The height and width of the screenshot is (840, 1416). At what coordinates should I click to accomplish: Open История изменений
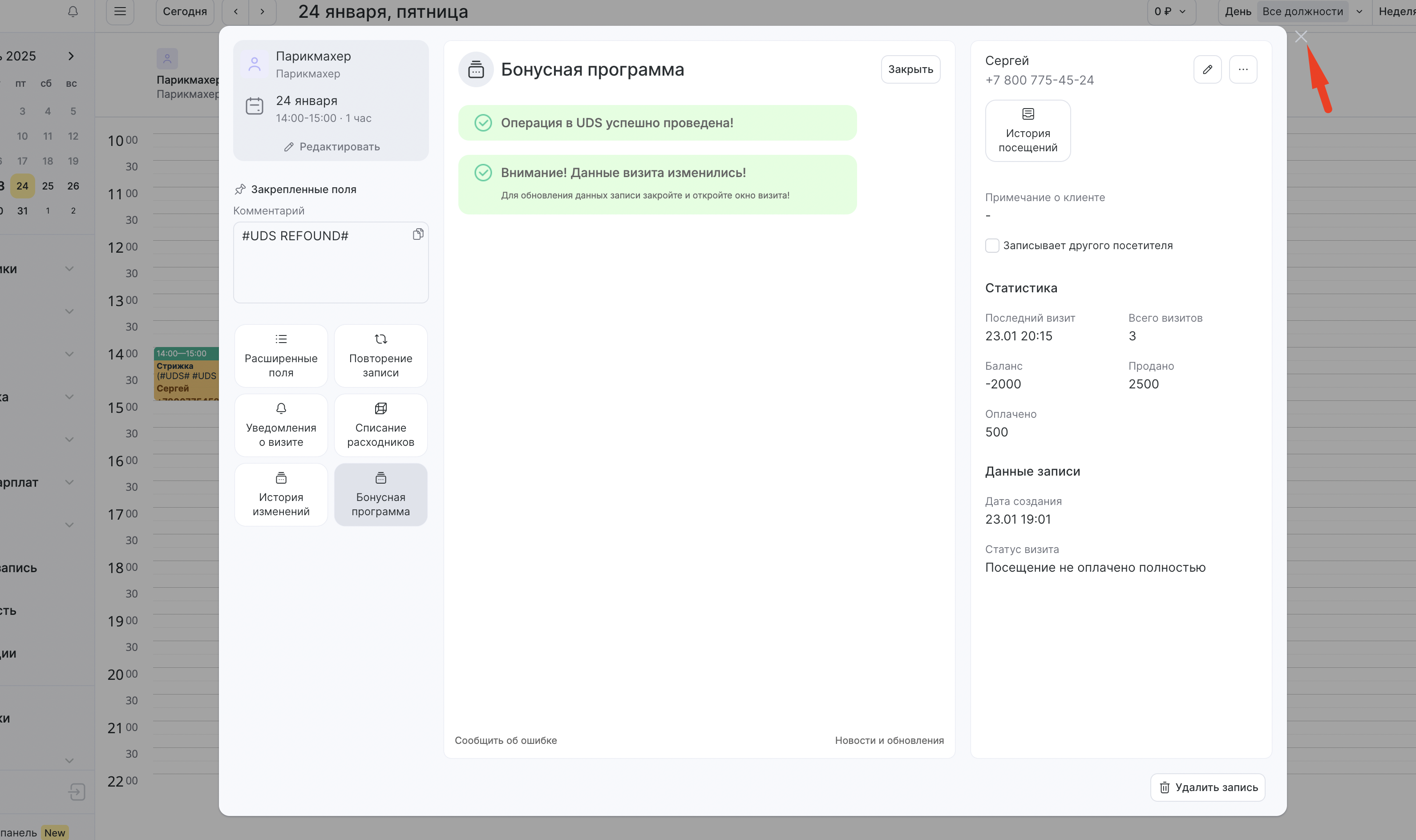point(281,495)
